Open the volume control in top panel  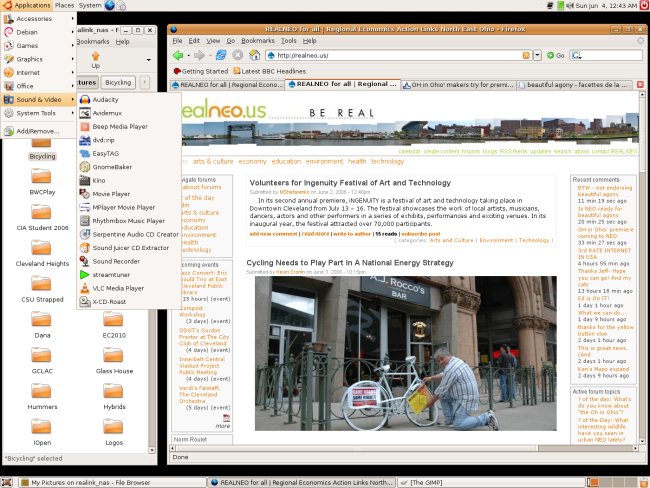pos(570,5)
